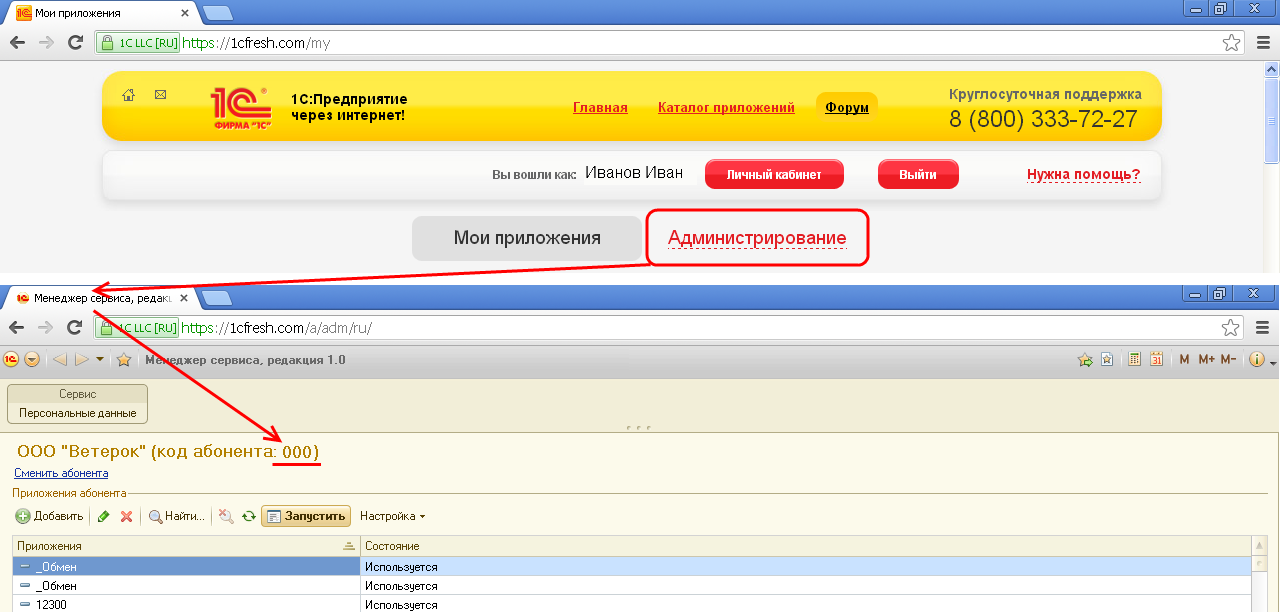Open the orange main menu dropdown arrow
The width and height of the screenshot is (1280, 613).
[31, 360]
